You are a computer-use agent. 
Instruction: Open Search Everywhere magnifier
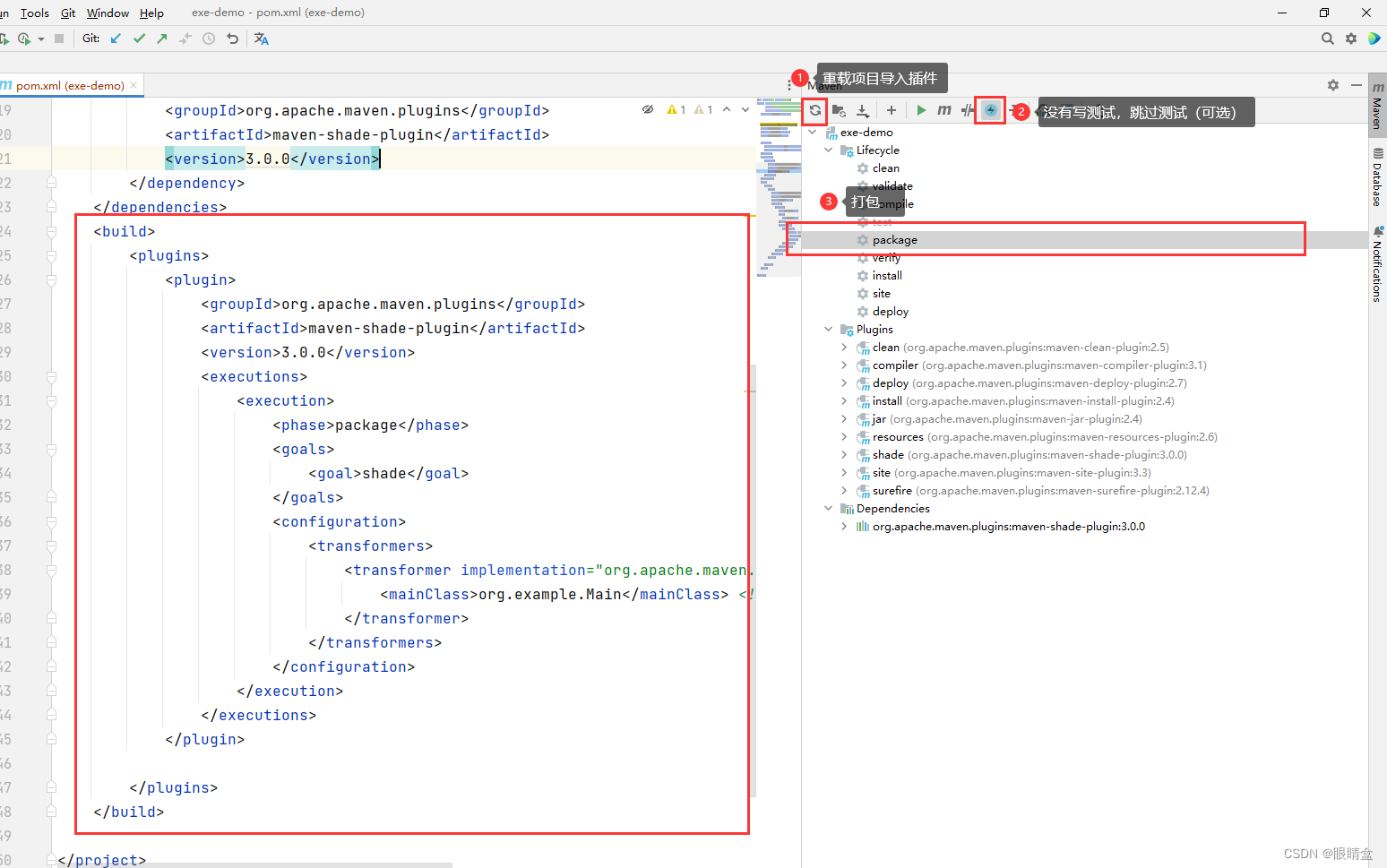(x=1328, y=39)
